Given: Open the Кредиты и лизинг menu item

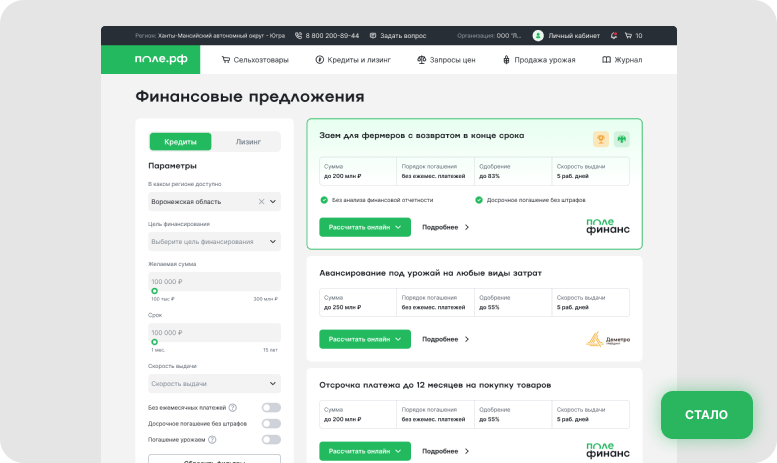Looking at the screenshot, I should tap(353, 59).
